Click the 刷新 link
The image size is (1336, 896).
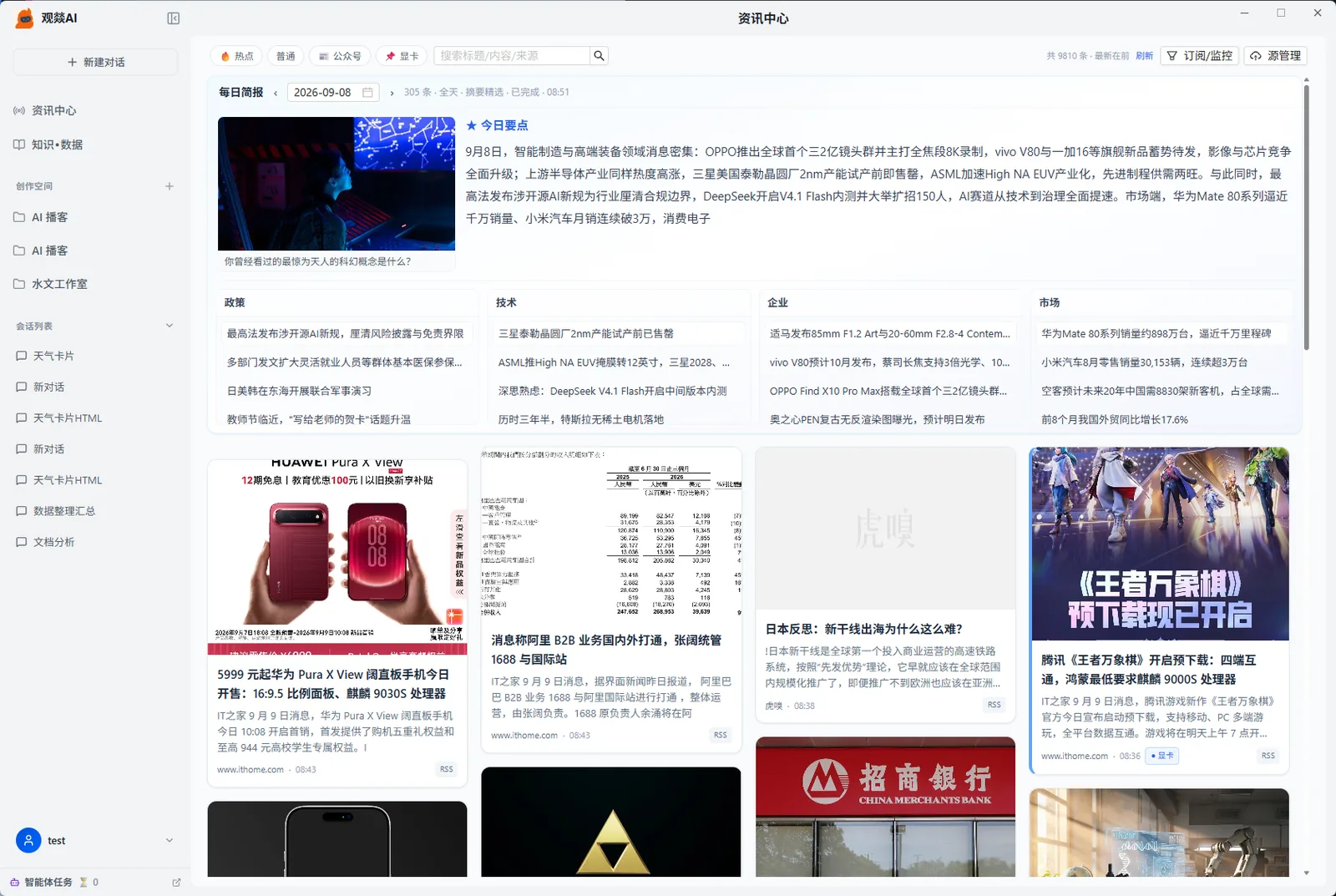pos(1145,56)
